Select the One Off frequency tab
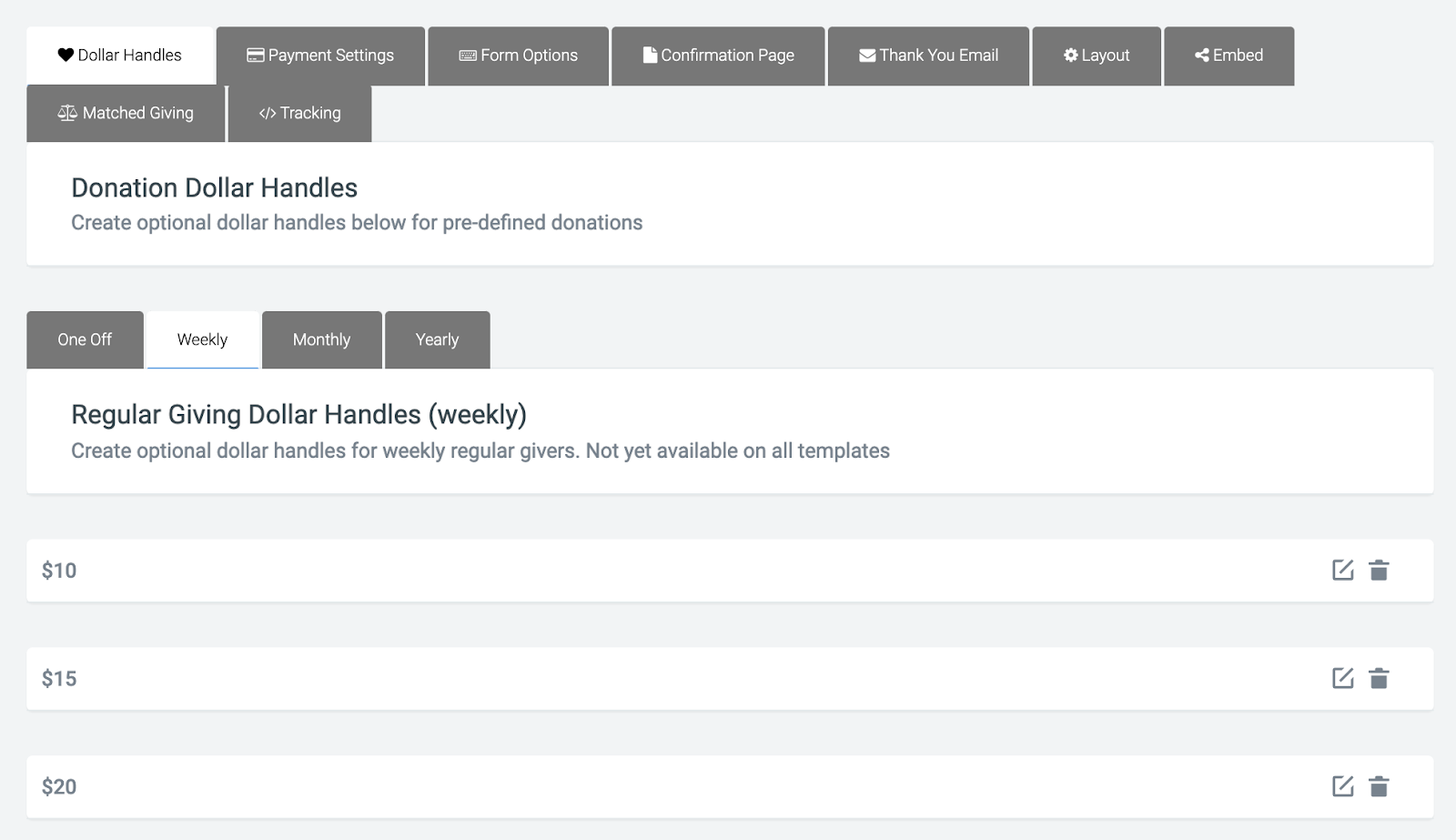 (x=85, y=339)
